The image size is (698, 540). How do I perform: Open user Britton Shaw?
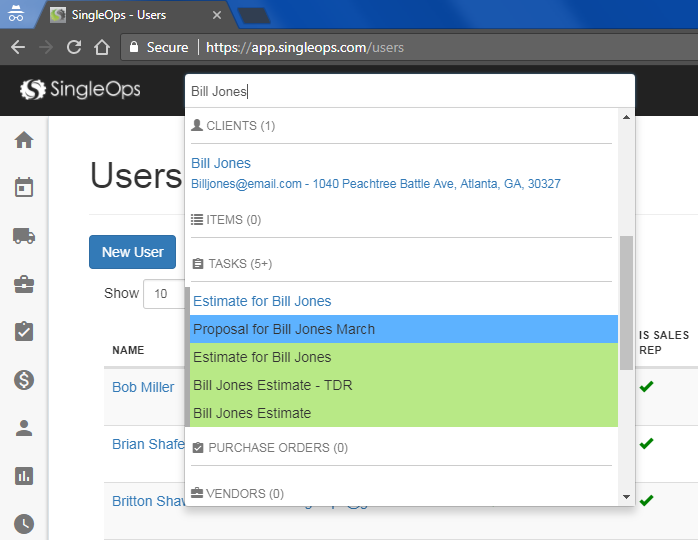click(149, 501)
